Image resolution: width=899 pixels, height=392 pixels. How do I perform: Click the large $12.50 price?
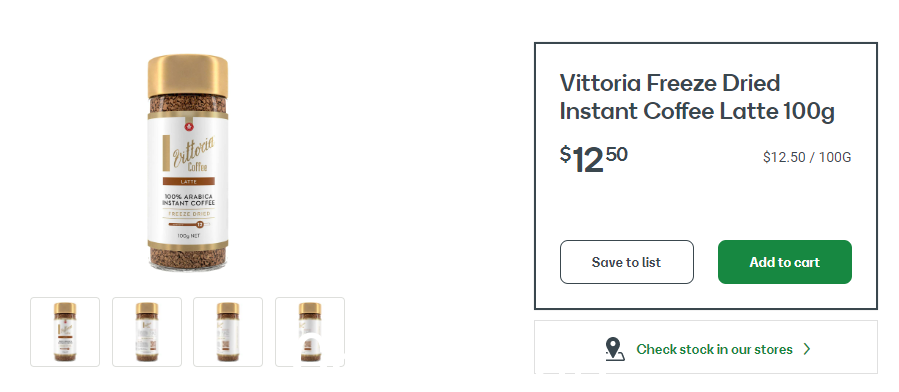pos(593,159)
